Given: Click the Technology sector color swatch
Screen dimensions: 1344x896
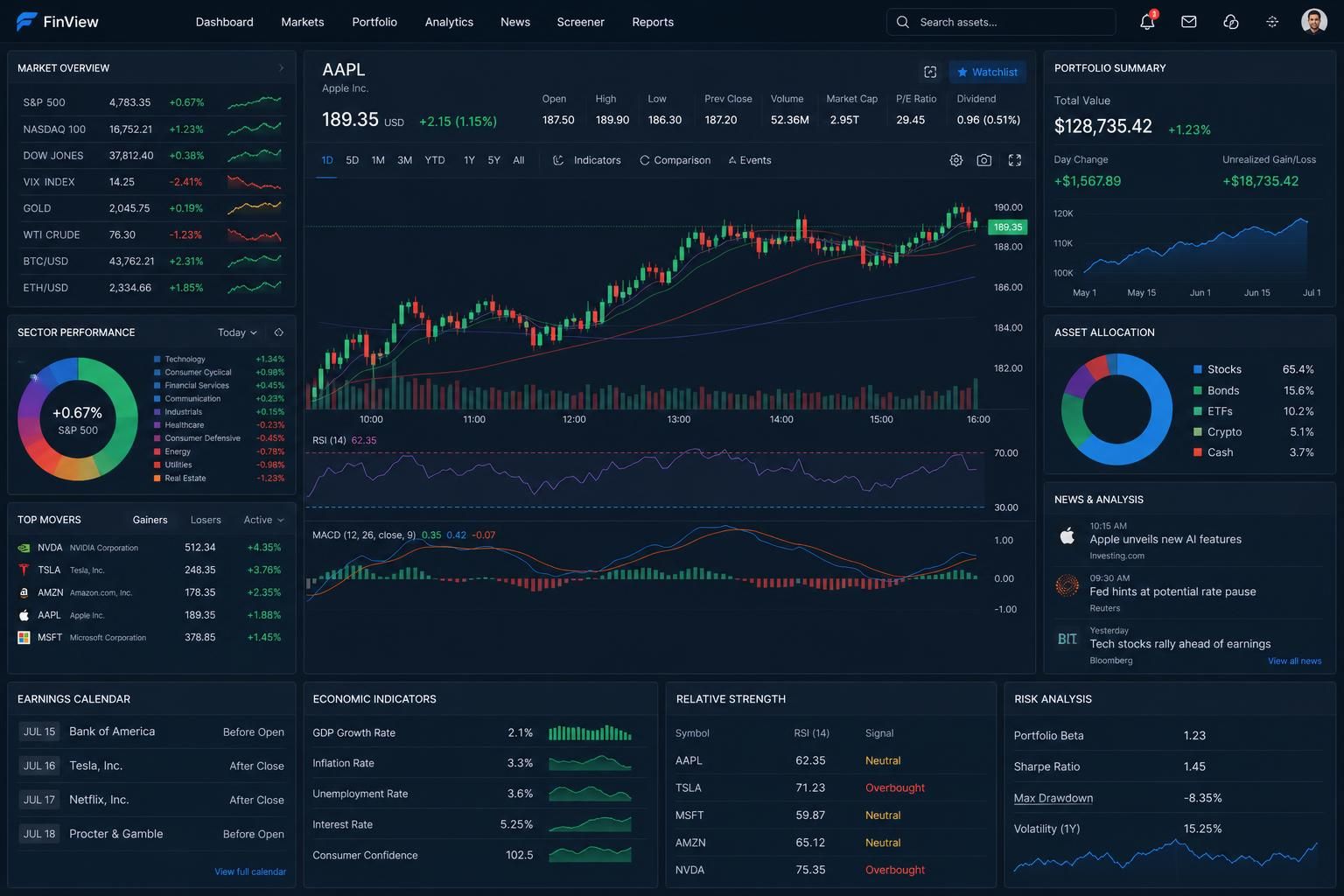Looking at the screenshot, I should [x=157, y=359].
